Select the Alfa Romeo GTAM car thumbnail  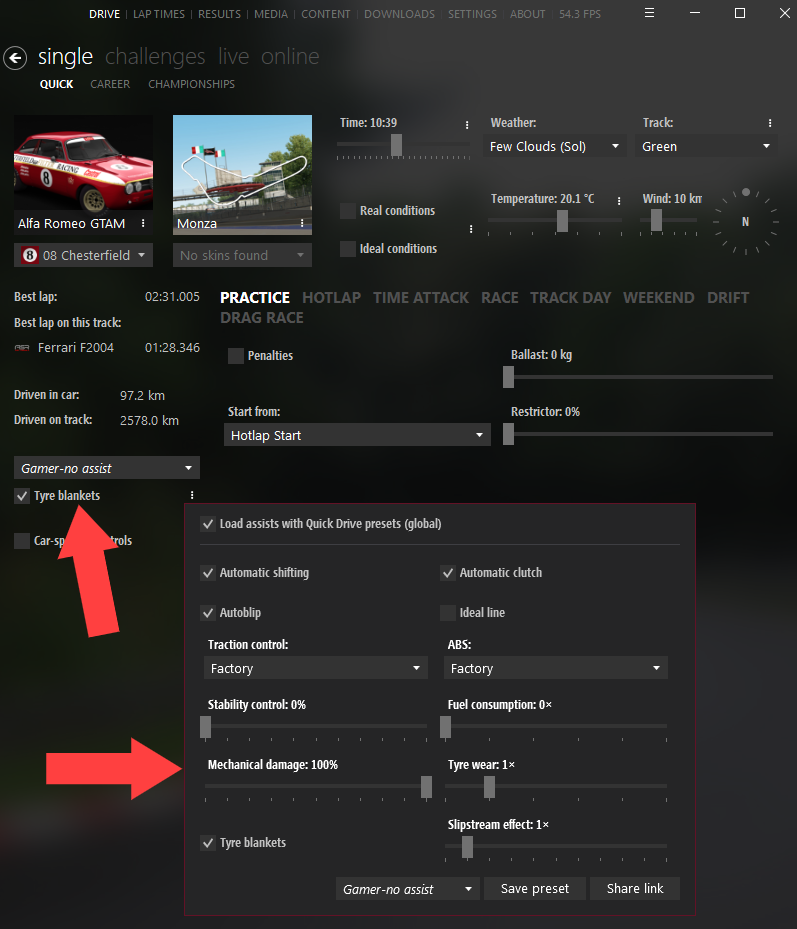83,164
